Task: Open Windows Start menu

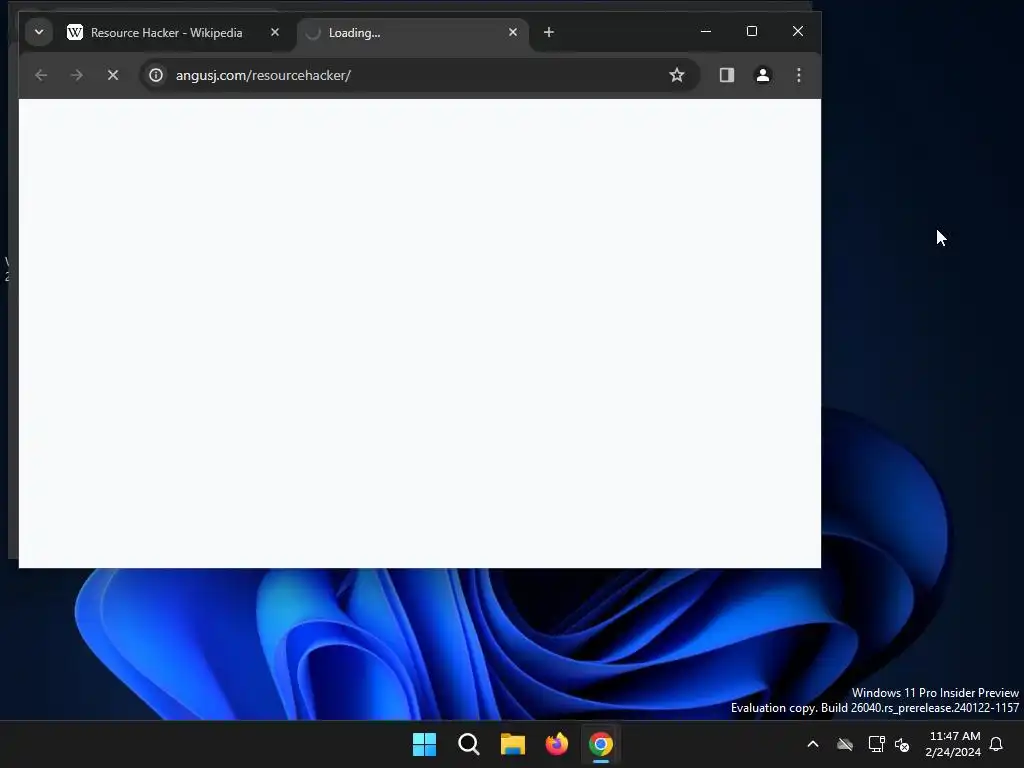Action: click(424, 744)
